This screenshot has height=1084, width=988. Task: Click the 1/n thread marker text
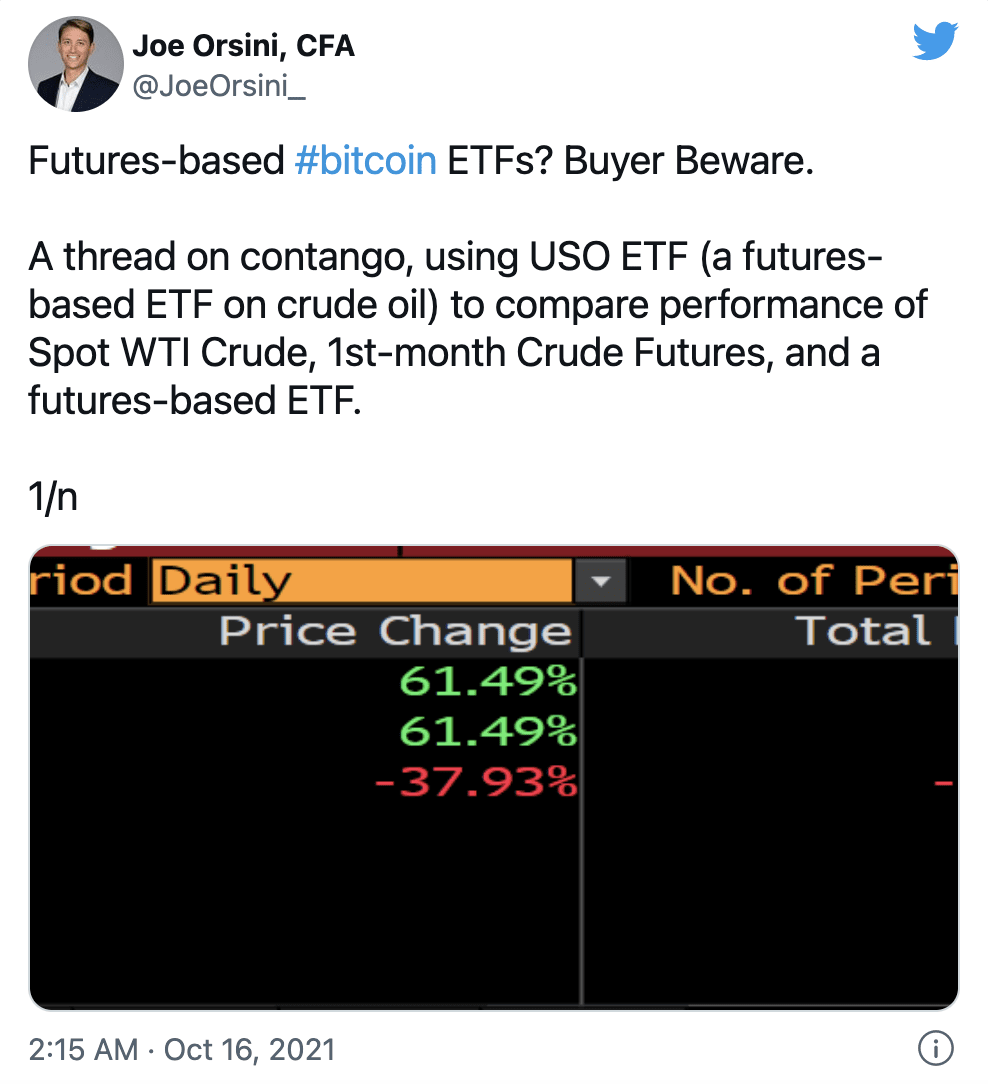tap(53, 496)
